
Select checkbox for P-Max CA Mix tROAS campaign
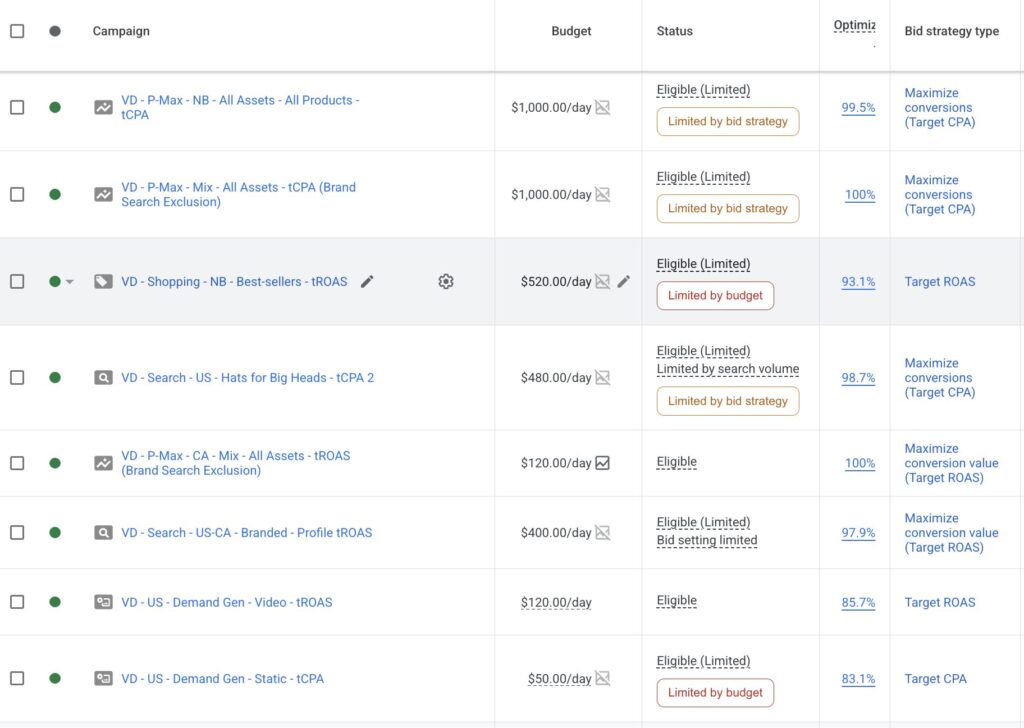(x=18, y=463)
